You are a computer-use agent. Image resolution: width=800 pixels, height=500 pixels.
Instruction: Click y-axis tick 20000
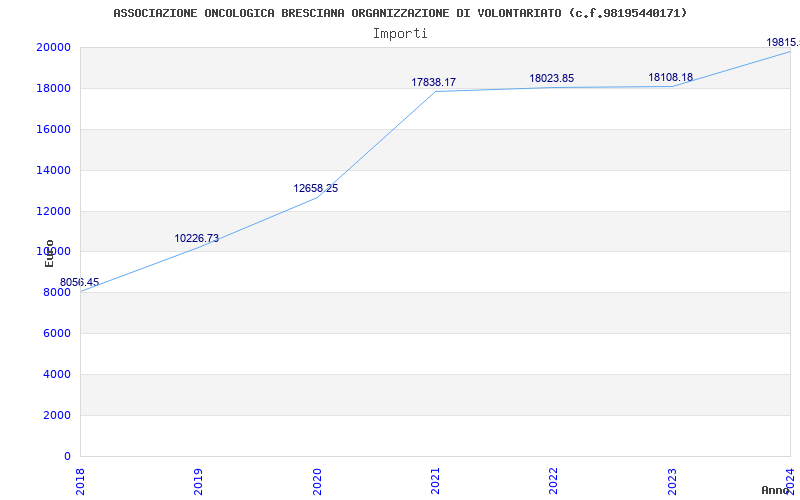pyautogui.click(x=53, y=47)
